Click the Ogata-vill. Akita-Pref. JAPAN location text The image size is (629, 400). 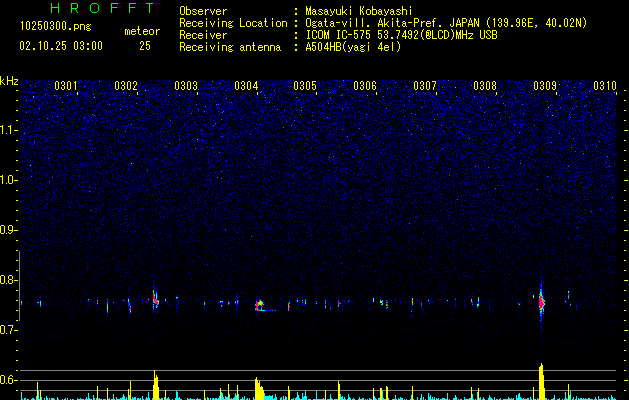tap(446, 23)
